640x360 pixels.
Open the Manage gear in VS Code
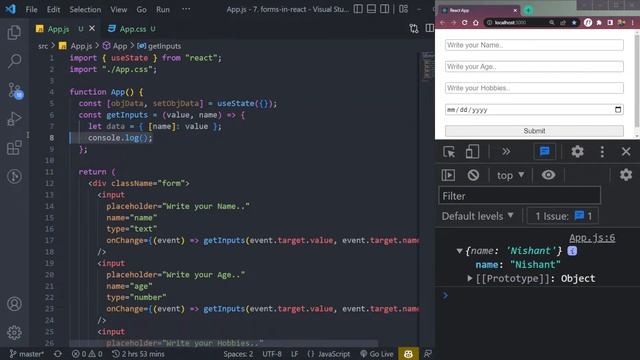pyautogui.click(x=14, y=333)
